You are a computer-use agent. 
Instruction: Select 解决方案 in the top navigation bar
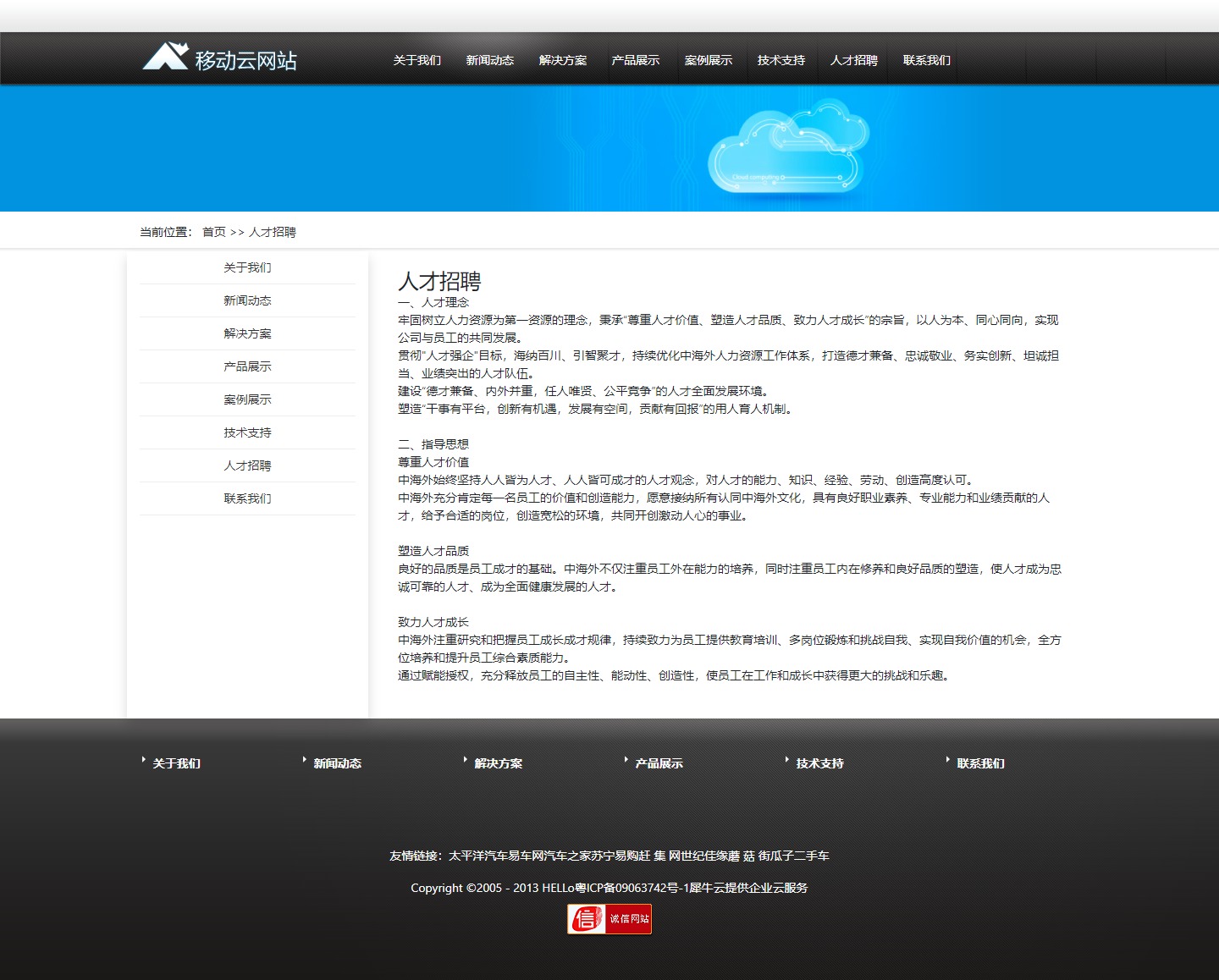pyautogui.click(x=562, y=60)
